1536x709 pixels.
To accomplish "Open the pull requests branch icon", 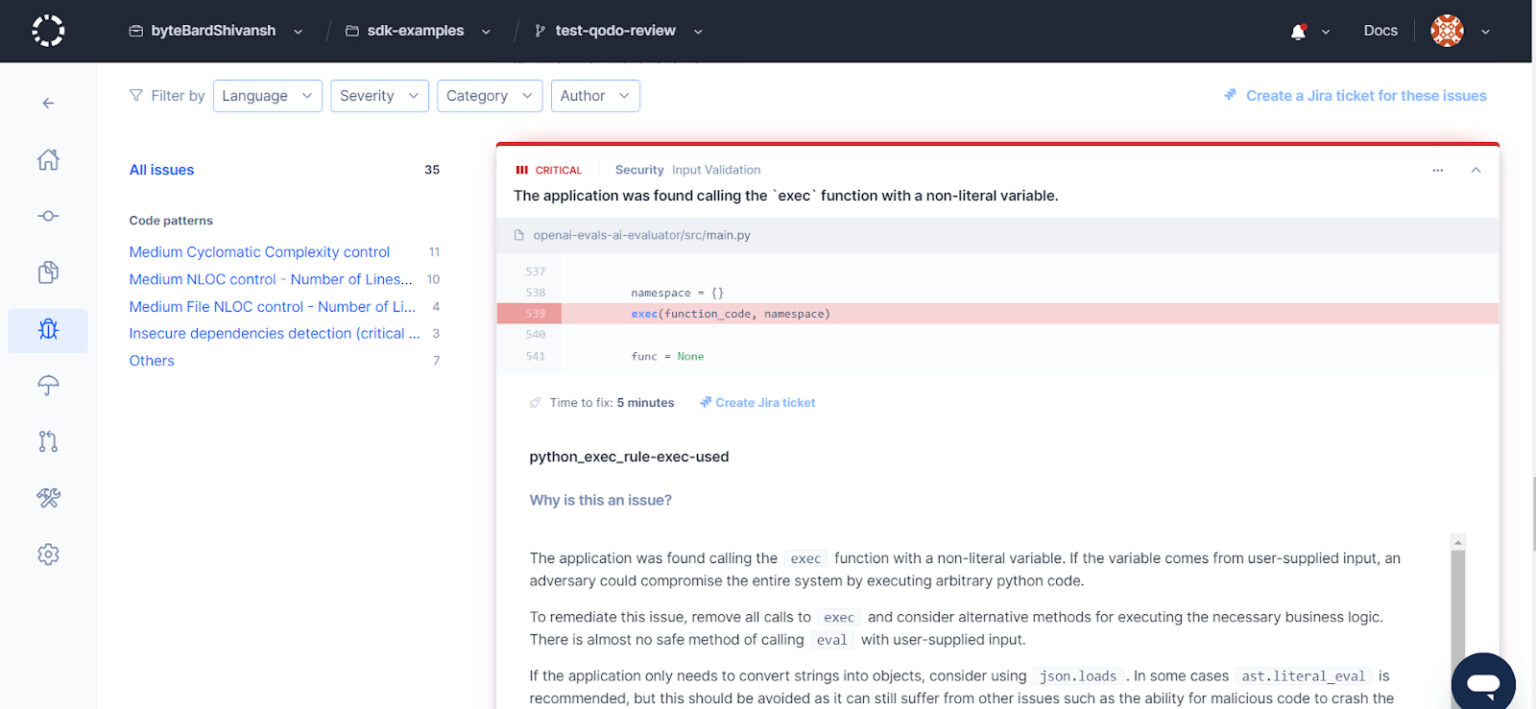I will tap(47, 441).
